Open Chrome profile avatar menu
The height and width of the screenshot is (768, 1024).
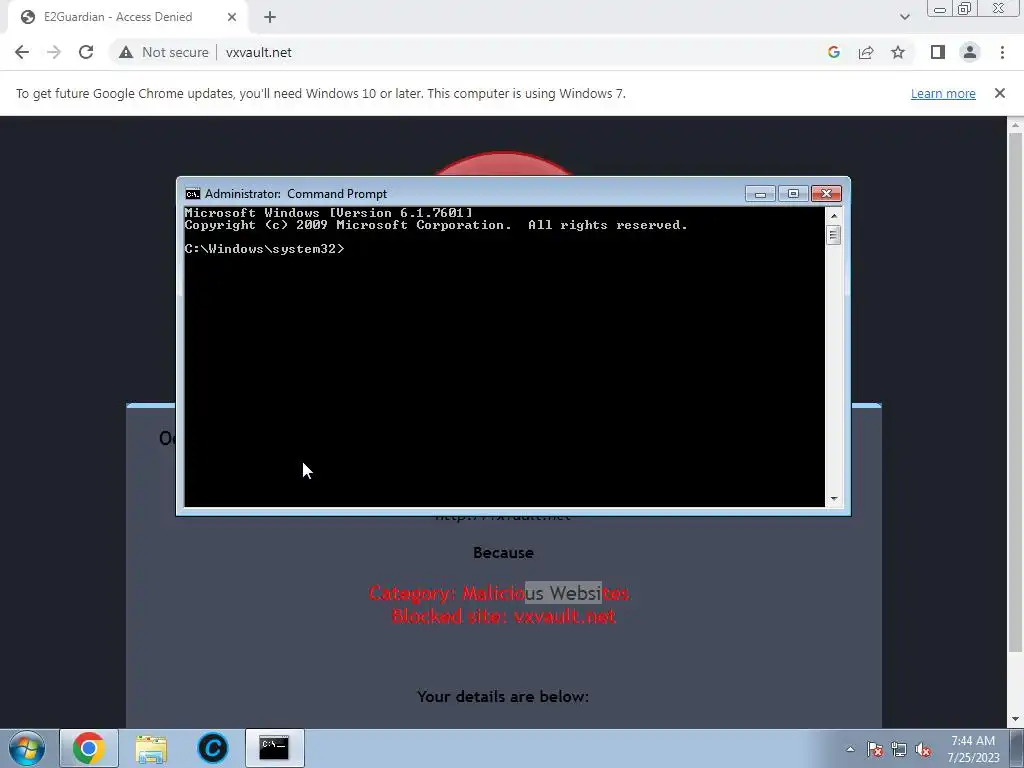point(970,52)
